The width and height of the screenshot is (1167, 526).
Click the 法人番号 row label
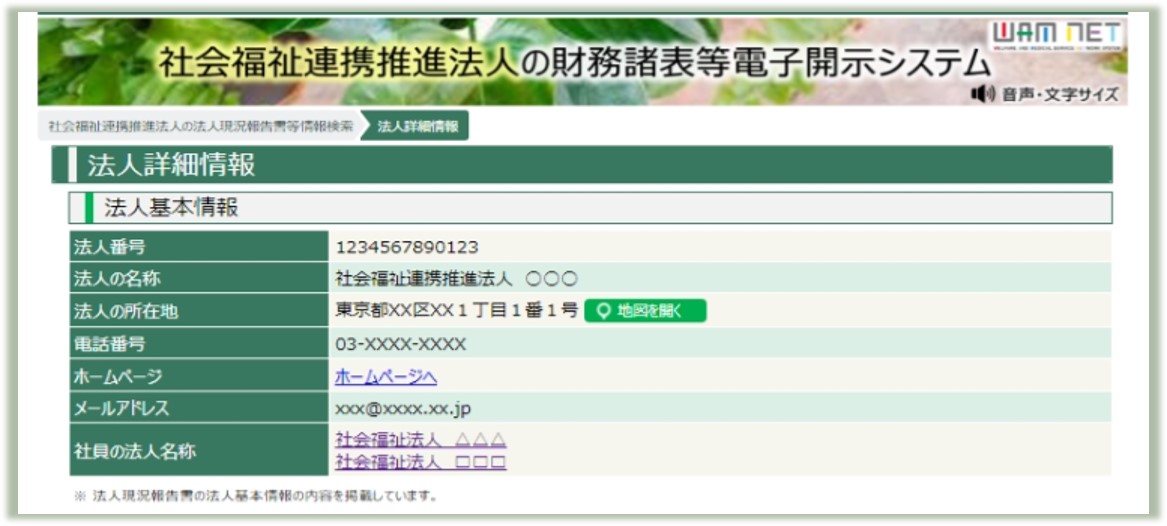tap(199, 246)
